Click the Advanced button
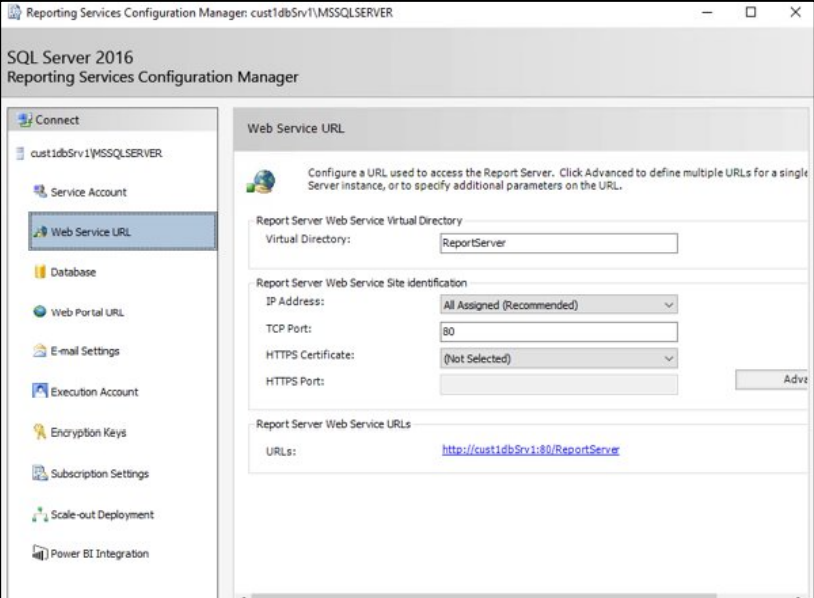 coord(772,379)
